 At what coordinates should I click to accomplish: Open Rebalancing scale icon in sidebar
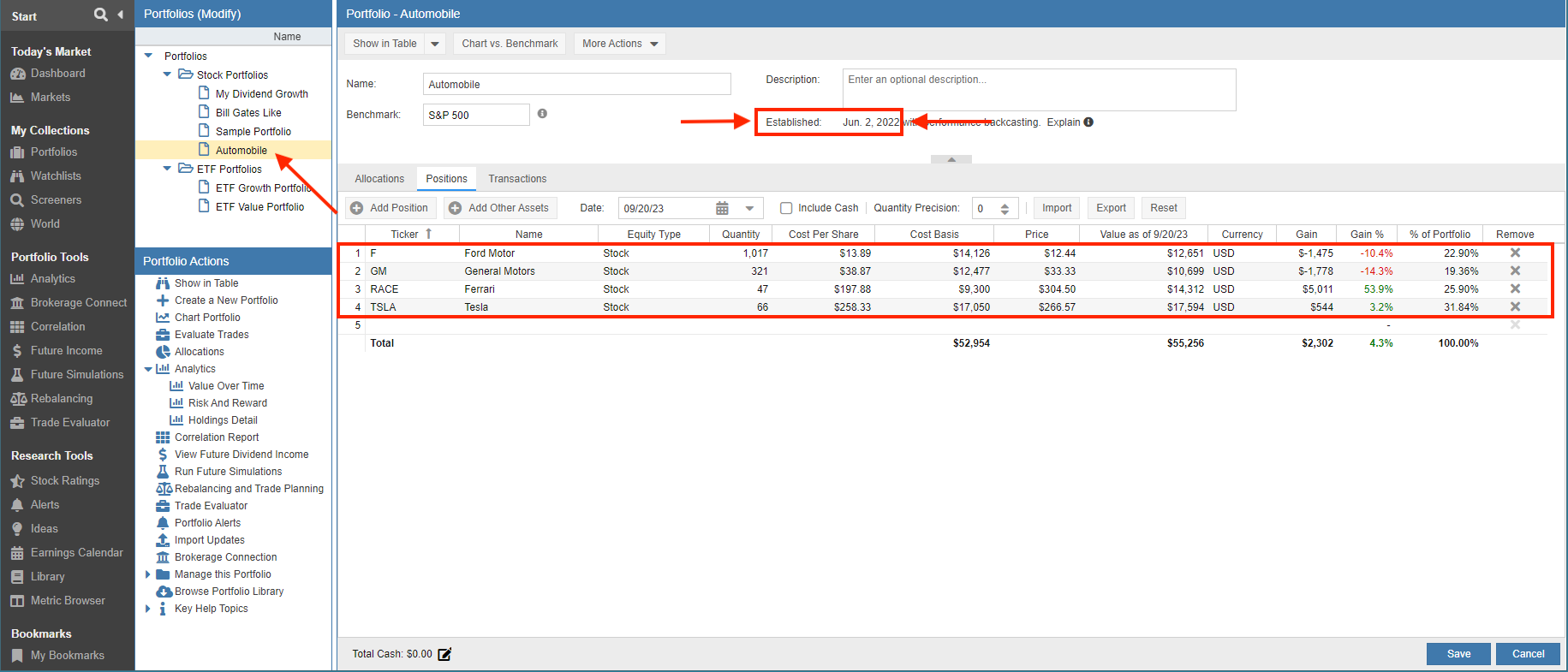coord(17,399)
